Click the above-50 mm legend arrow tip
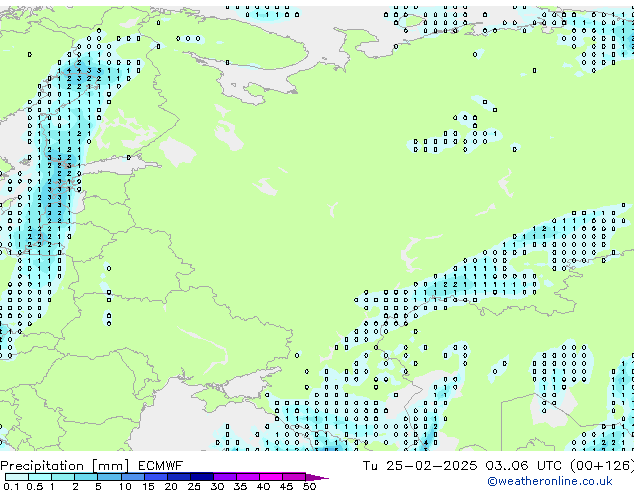Screen dimensions: 634x490 pyautogui.click(x=317, y=477)
